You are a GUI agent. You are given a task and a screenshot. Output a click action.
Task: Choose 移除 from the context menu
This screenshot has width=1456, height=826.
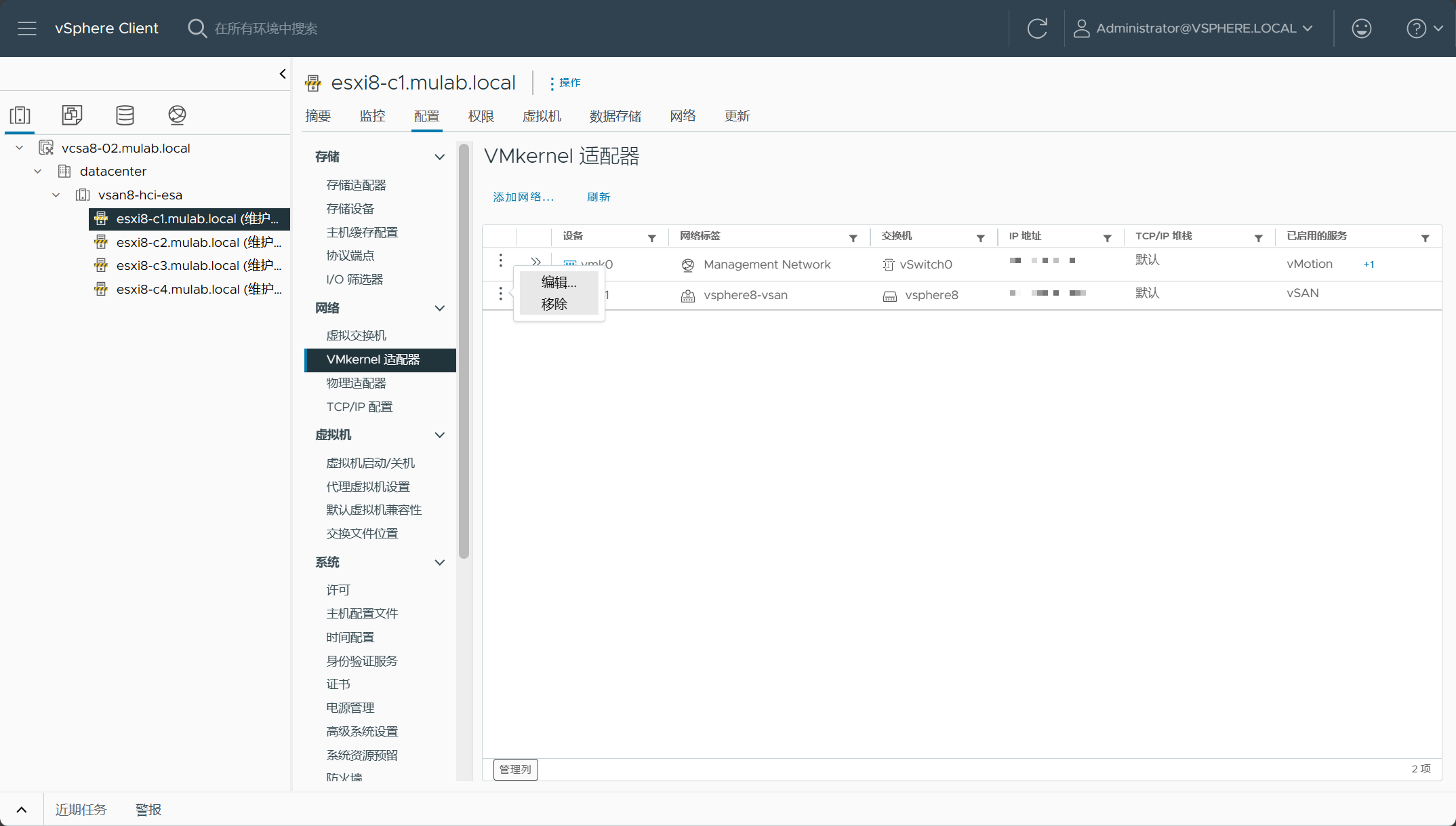click(559, 304)
